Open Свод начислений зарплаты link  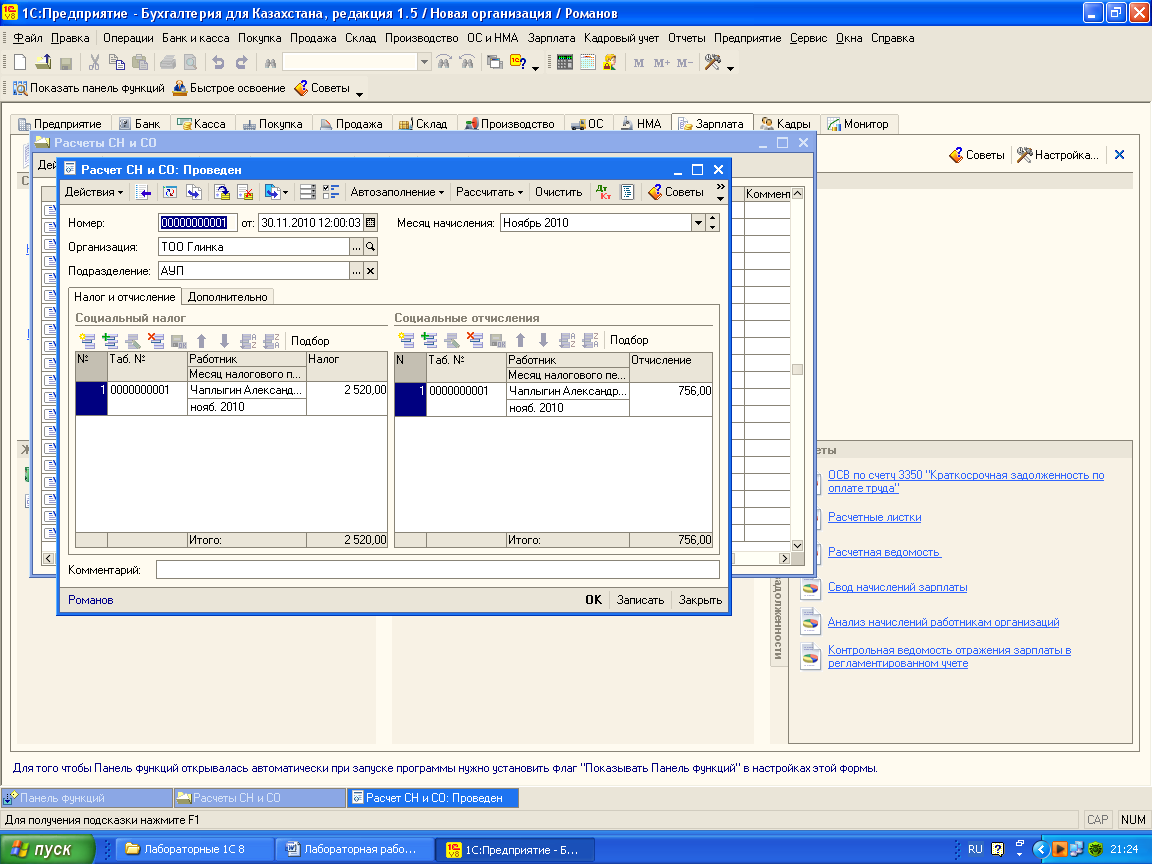[x=897, y=587]
